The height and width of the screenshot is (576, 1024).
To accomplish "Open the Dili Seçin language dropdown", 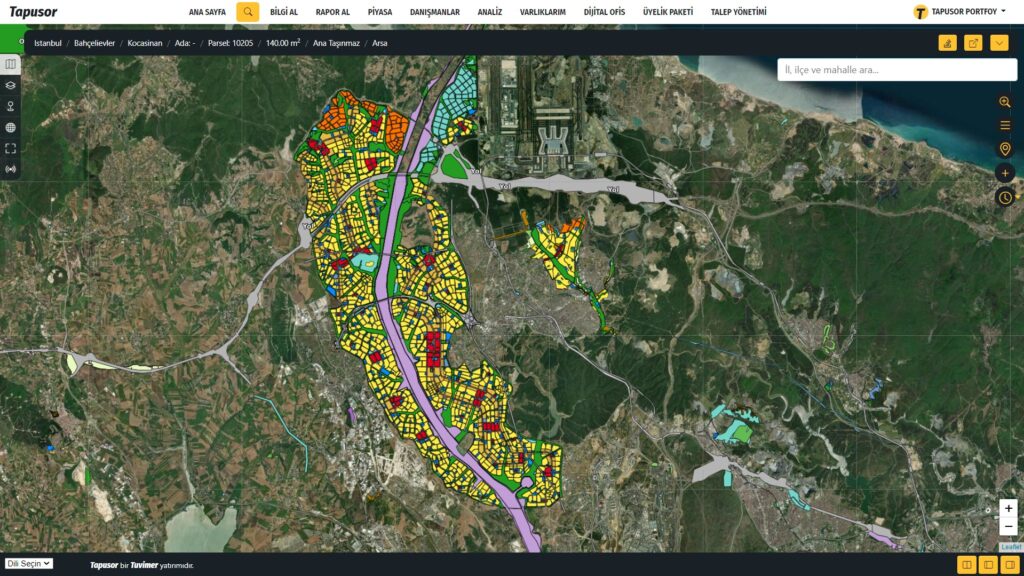I will point(29,564).
